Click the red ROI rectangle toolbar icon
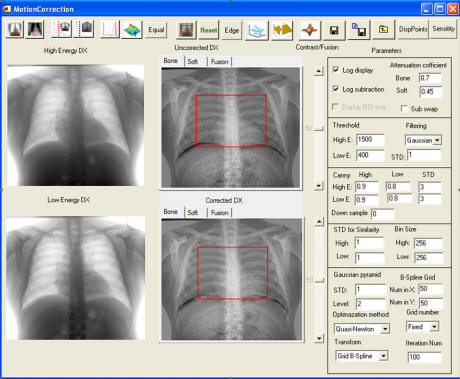 (186, 30)
